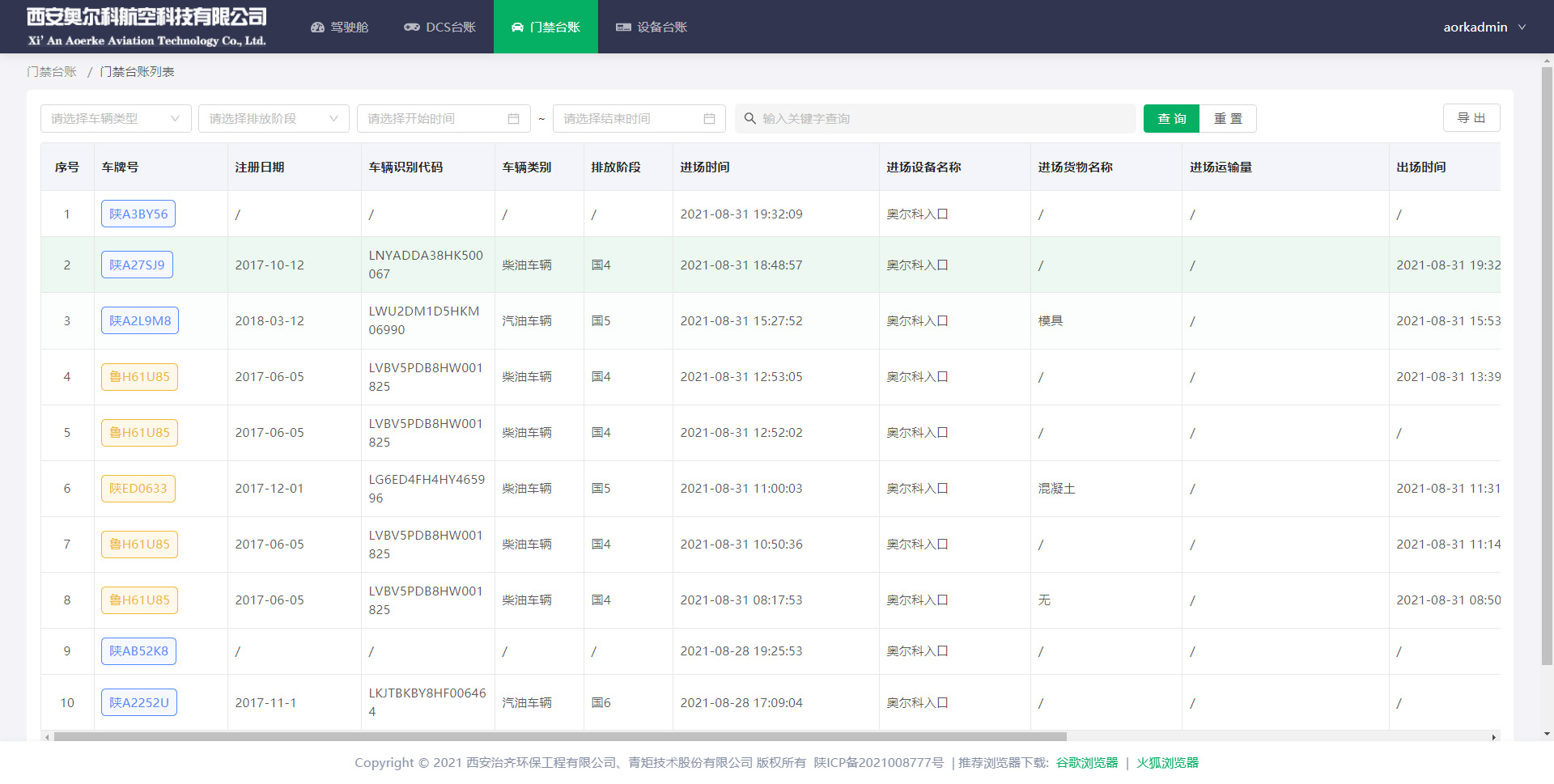Open the 谷歌浏览器 download link

[x=1086, y=762]
